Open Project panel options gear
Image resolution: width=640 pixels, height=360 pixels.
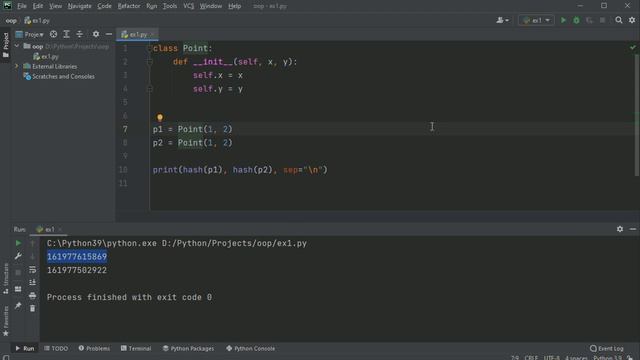click(x=96, y=34)
